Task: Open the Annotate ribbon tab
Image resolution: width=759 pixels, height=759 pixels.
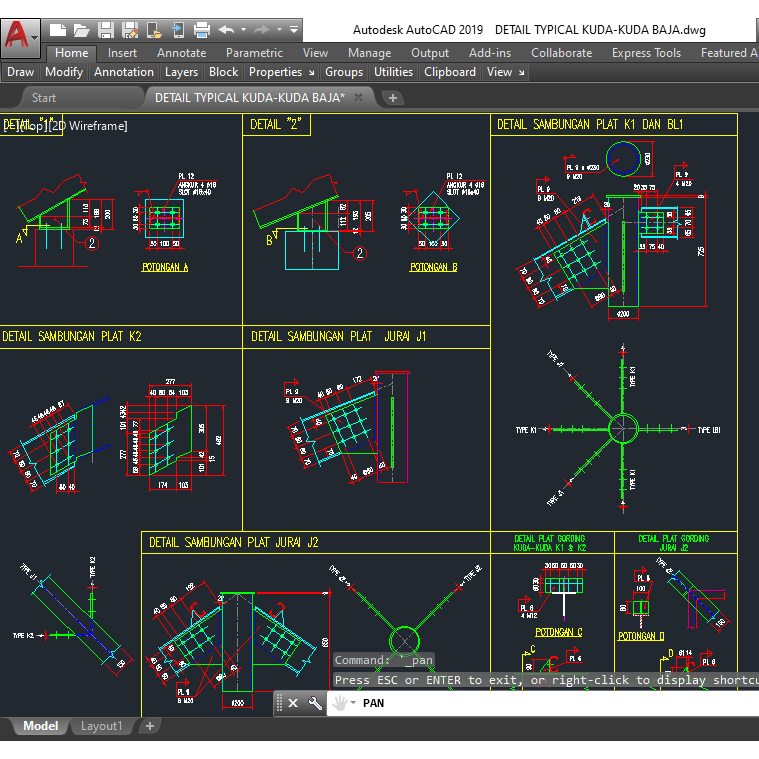Action: tap(182, 53)
